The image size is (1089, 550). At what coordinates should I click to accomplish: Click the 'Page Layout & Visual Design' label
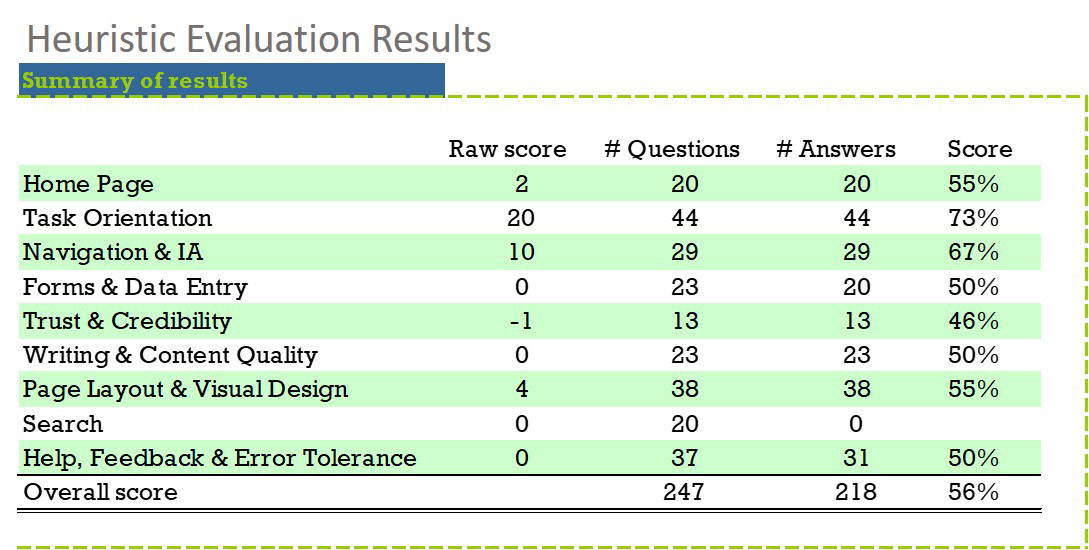pos(185,389)
